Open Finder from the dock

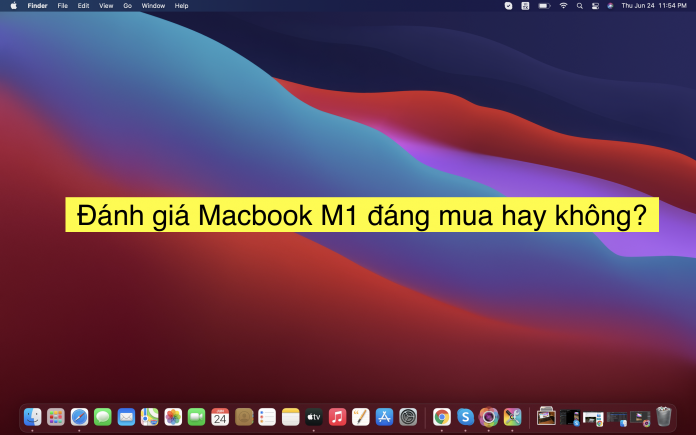[32, 417]
